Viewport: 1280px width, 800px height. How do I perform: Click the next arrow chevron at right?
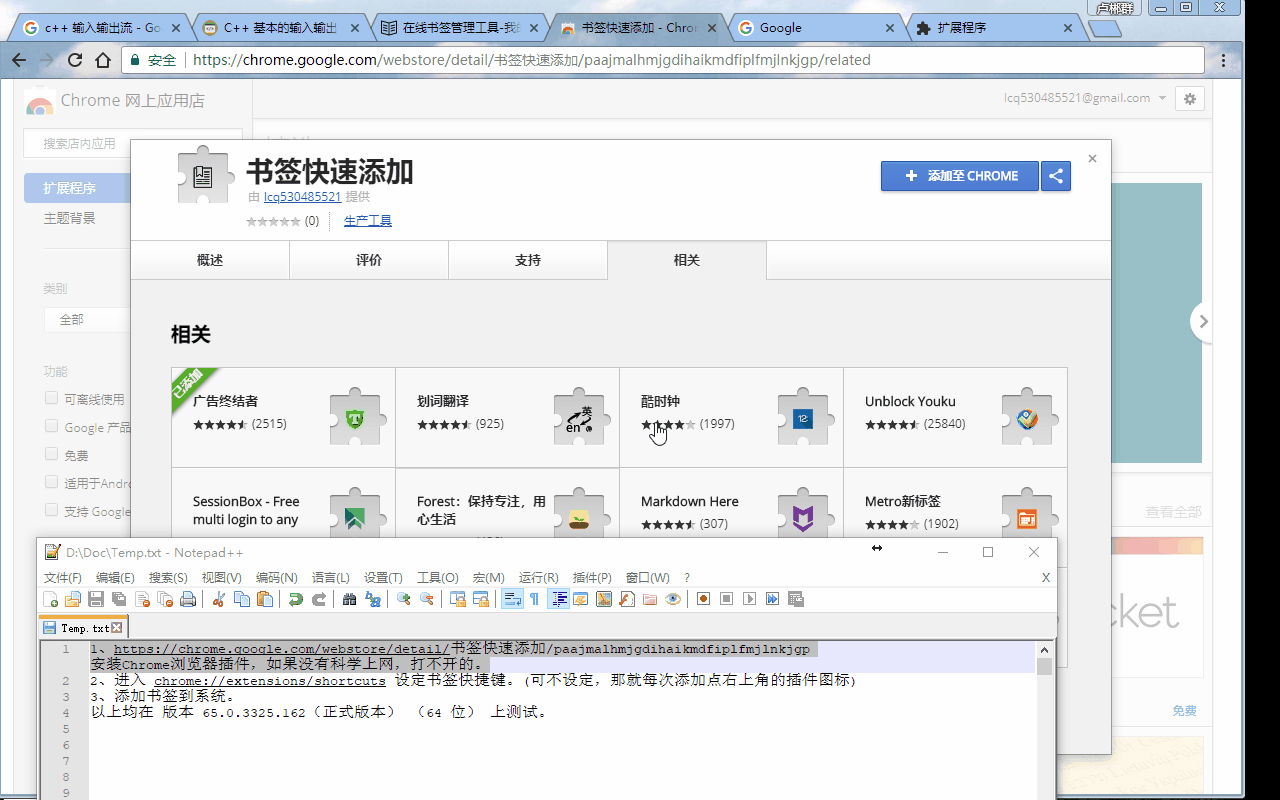click(x=1203, y=322)
